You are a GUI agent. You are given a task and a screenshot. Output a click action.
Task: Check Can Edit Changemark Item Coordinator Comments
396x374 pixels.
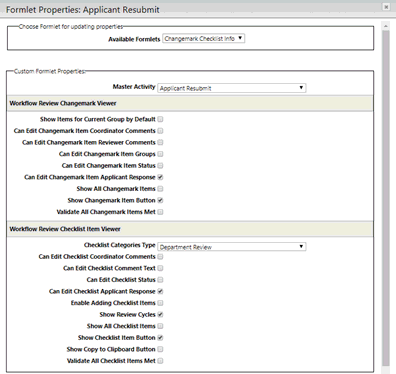coord(160,131)
